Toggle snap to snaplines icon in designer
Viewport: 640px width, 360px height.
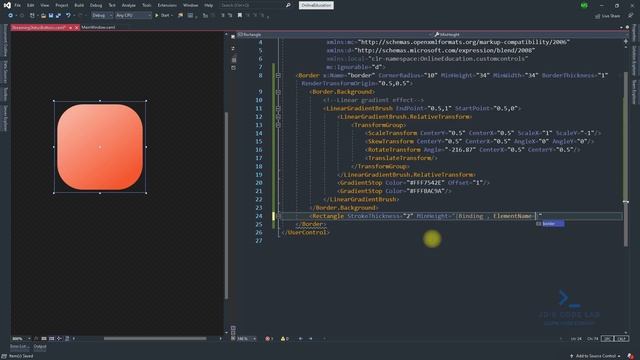point(59,339)
